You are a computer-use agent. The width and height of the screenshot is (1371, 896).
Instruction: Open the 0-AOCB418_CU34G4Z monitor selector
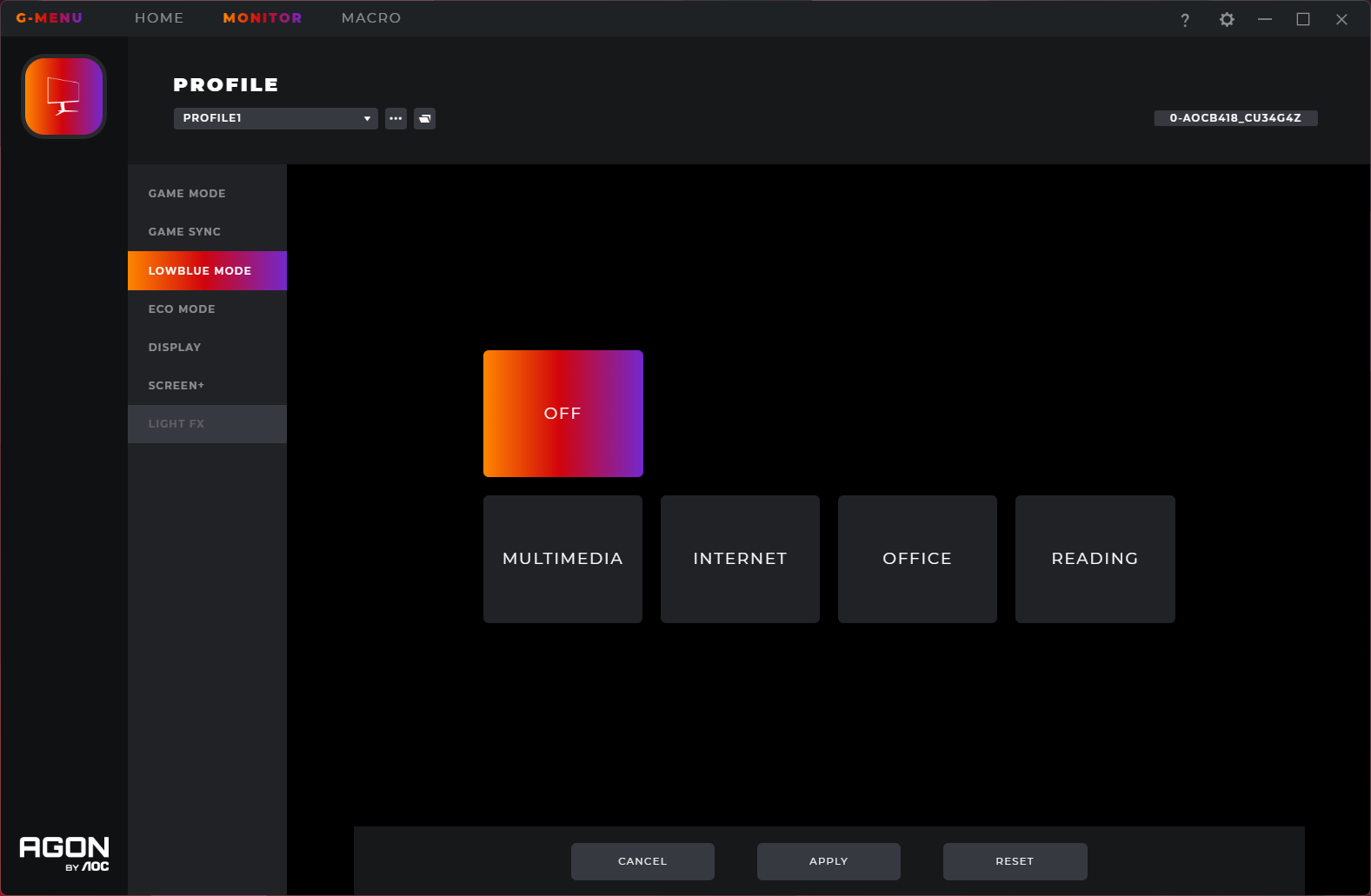tap(1235, 118)
